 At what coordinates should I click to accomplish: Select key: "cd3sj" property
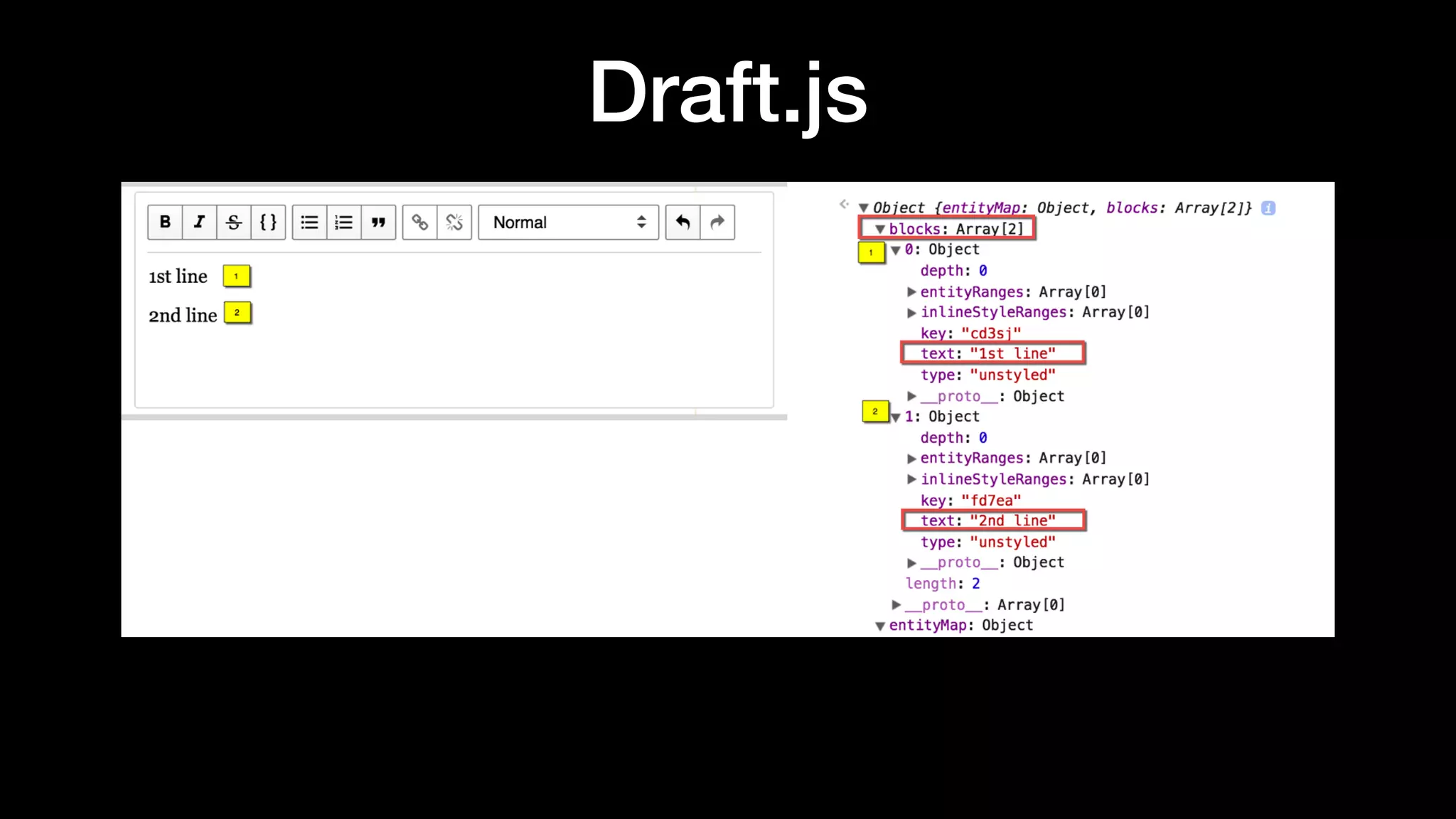970,333
